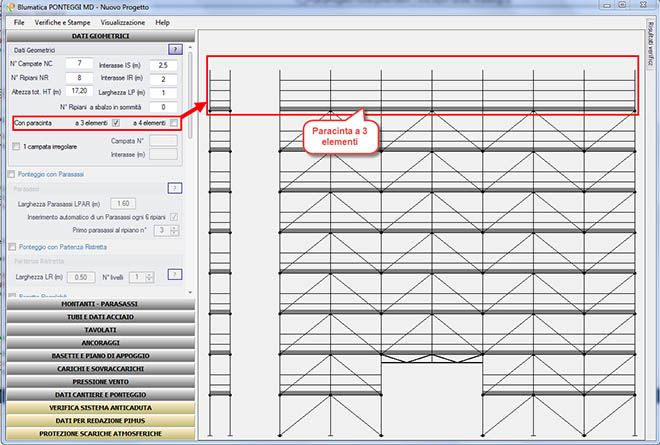Click the help icon in Dati Geometrici
Image resolution: width=660 pixels, height=445 pixels.
(175, 48)
